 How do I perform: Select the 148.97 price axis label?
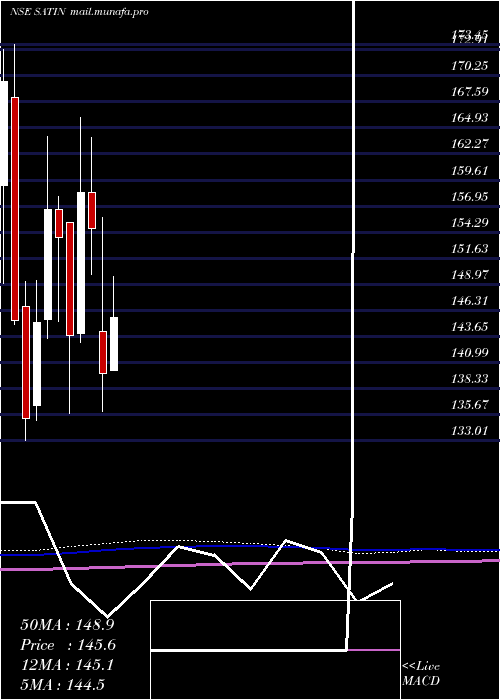(x=470, y=275)
